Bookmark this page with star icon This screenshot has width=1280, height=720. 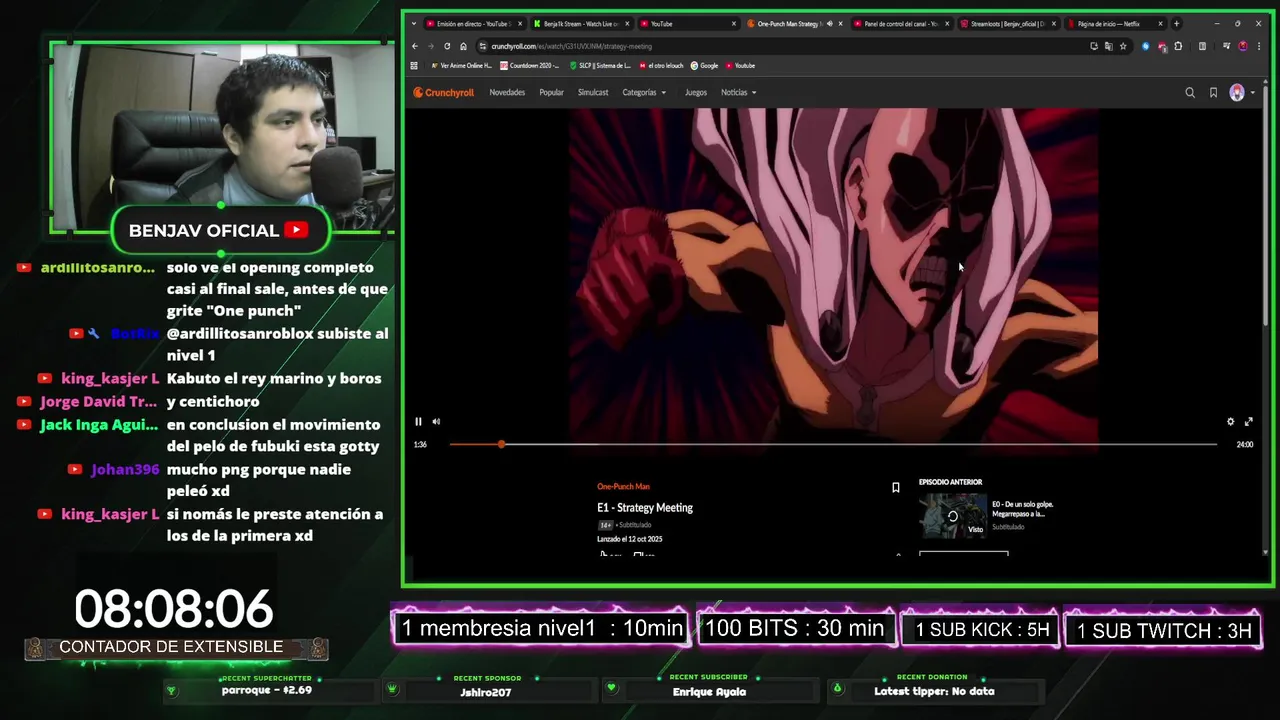(x=1123, y=46)
